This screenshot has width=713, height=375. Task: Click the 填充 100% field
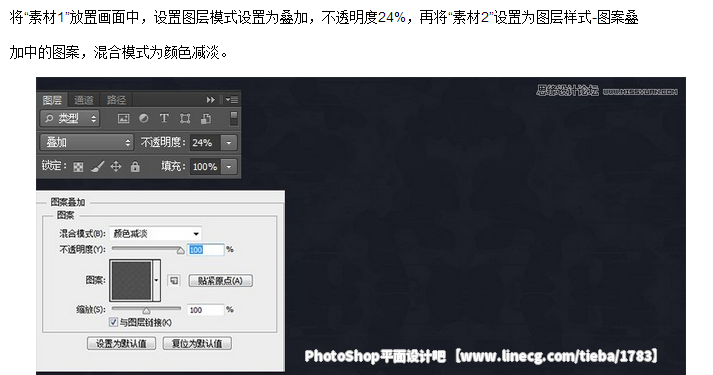[x=205, y=166]
